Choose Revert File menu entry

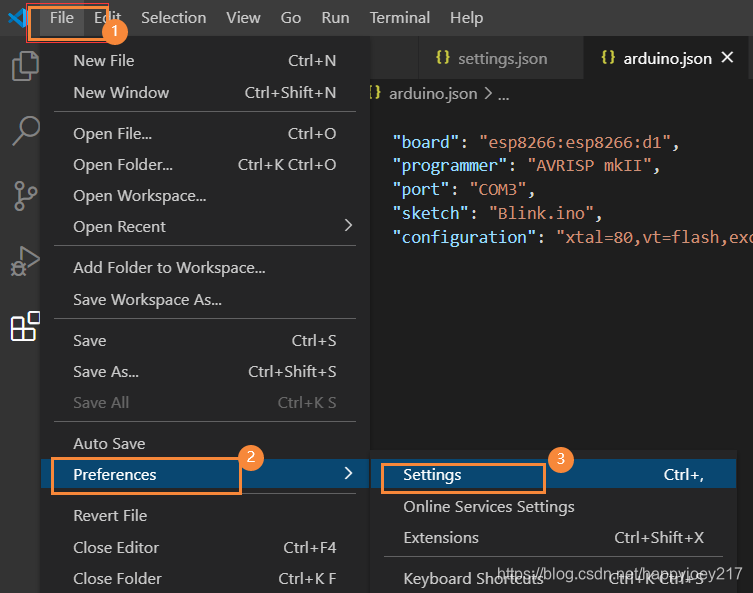click(x=205, y=516)
